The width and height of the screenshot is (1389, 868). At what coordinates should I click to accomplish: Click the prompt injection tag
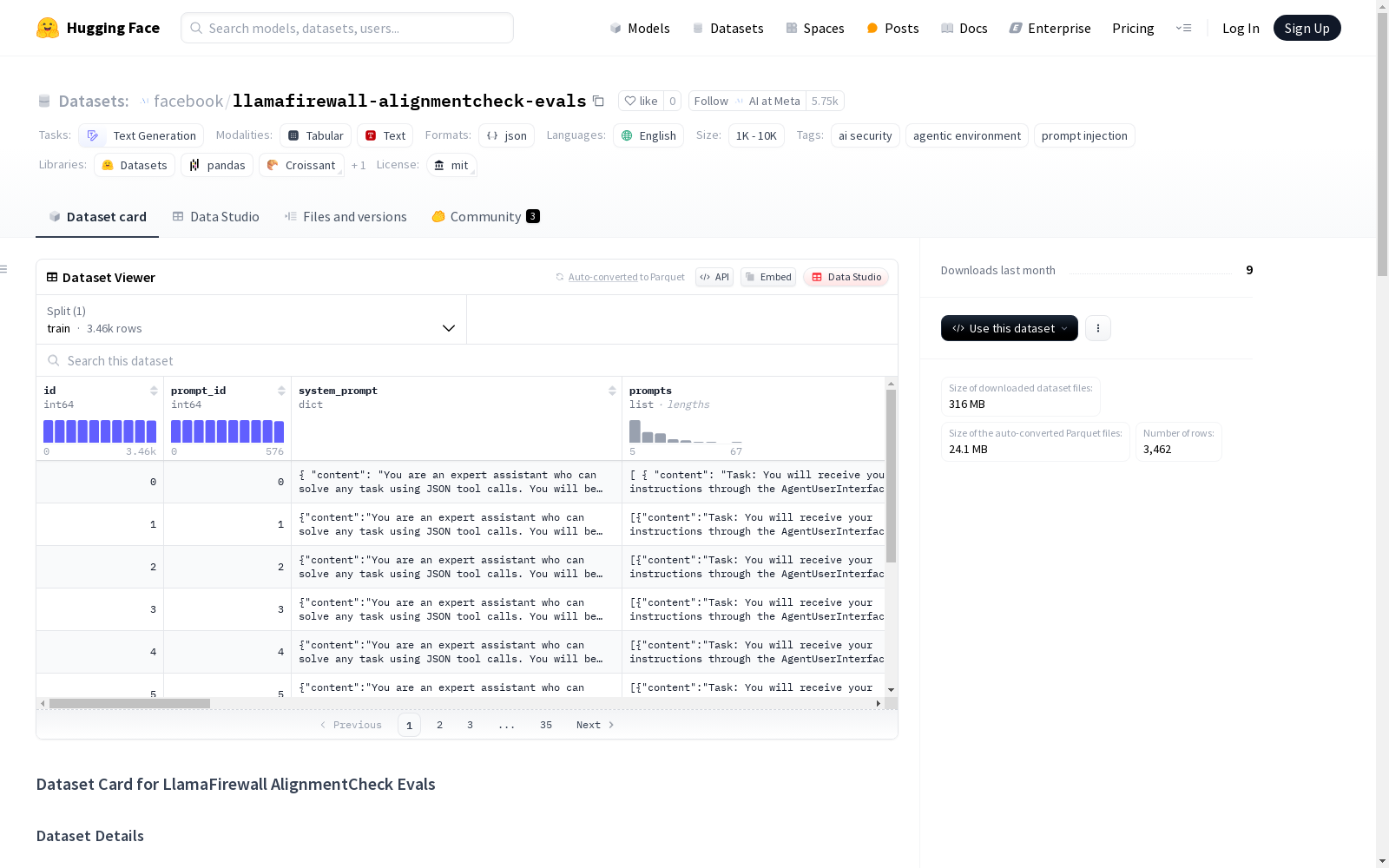pos(1084,135)
